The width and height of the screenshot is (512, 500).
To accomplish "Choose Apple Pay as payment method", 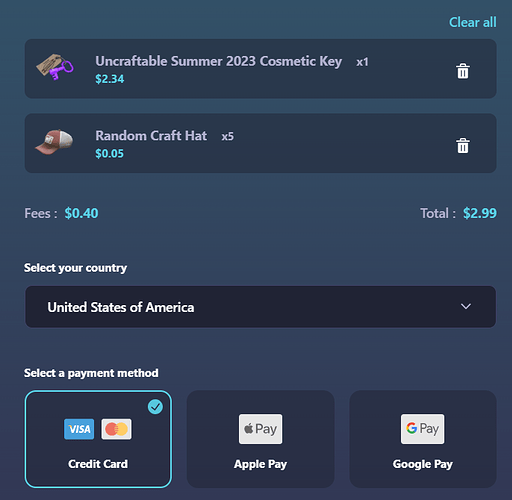I will pyautogui.click(x=260, y=439).
